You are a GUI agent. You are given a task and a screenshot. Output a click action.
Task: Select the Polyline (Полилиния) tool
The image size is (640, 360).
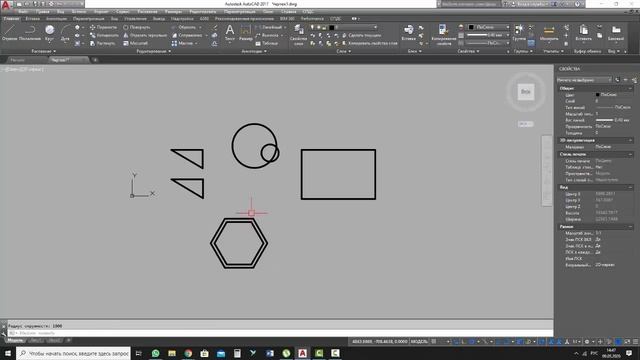point(30,33)
